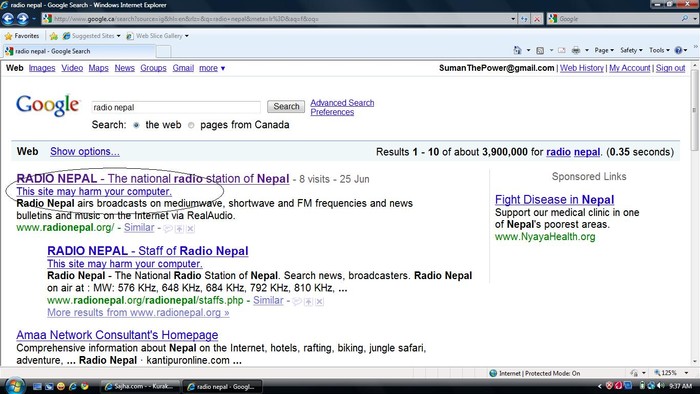This screenshot has width=700, height=394.
Task: Open "RADIO NEPAL - The national radio station" result
Action: click(x=153, y=179)
